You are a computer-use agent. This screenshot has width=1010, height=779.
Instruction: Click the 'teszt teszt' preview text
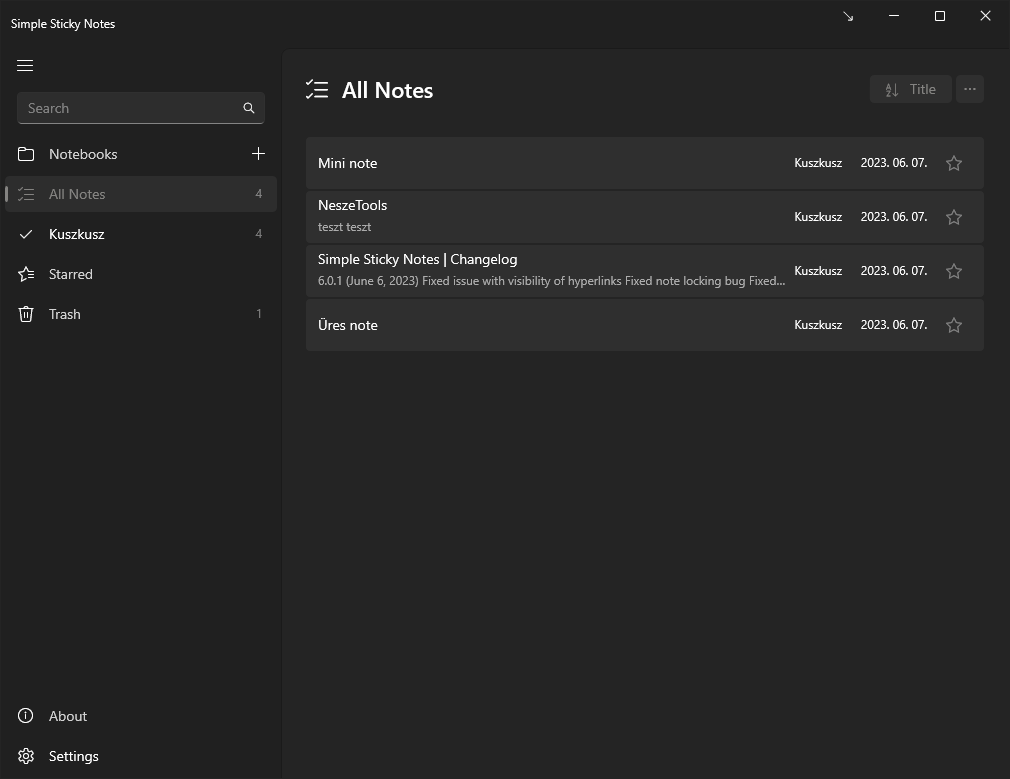[345, 227]
